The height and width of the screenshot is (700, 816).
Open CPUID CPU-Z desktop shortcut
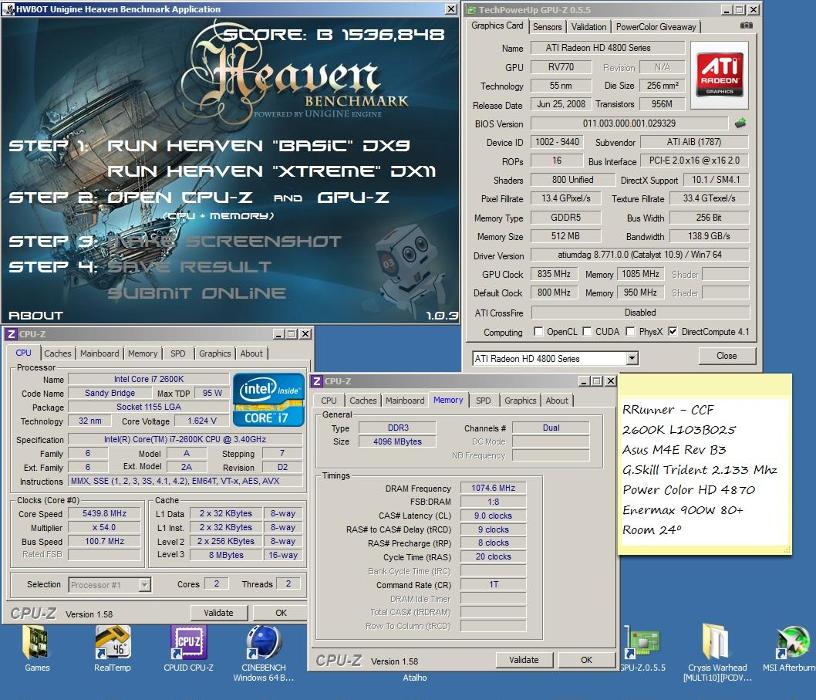pyautogui.click(x=188, y=648)
